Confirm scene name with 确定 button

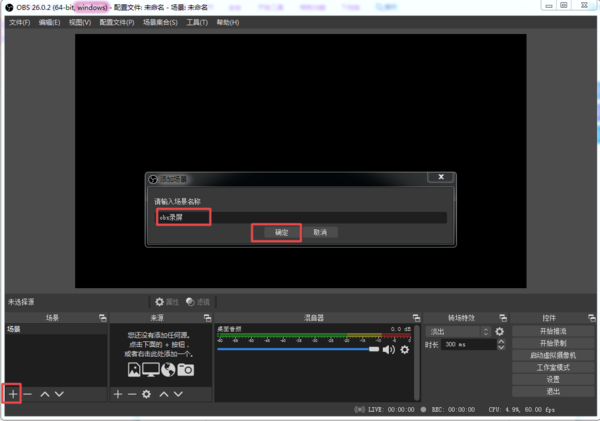(282, 232)
